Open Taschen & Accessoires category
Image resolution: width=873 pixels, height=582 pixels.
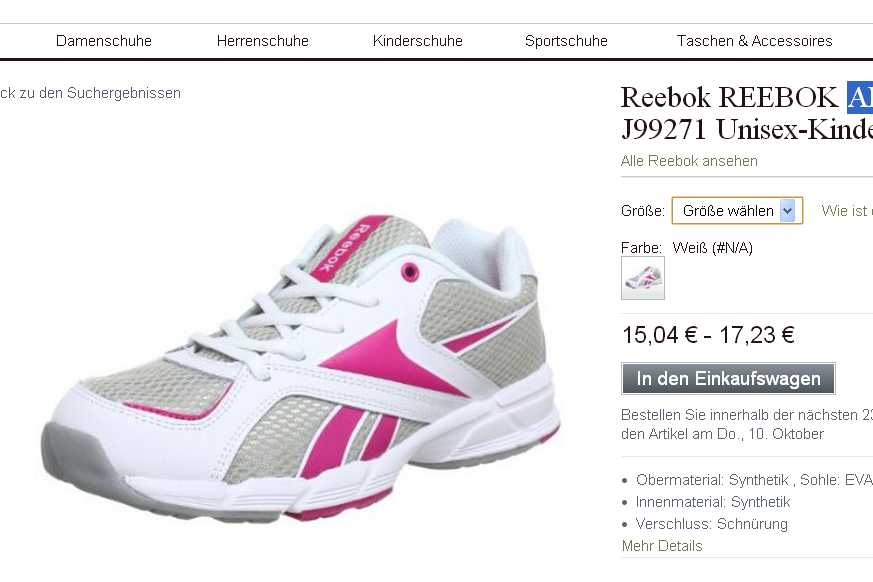[754, 41]
